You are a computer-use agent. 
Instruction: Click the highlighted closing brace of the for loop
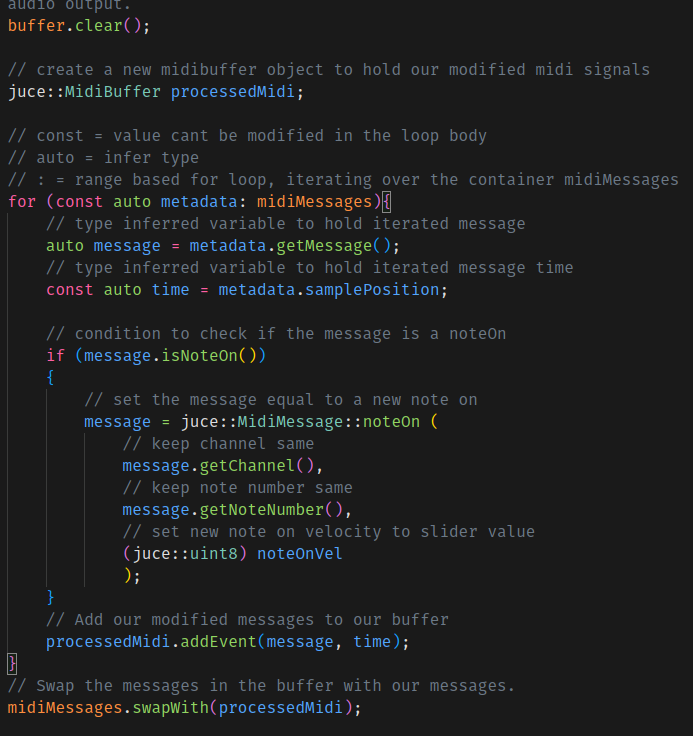(12, 663)
